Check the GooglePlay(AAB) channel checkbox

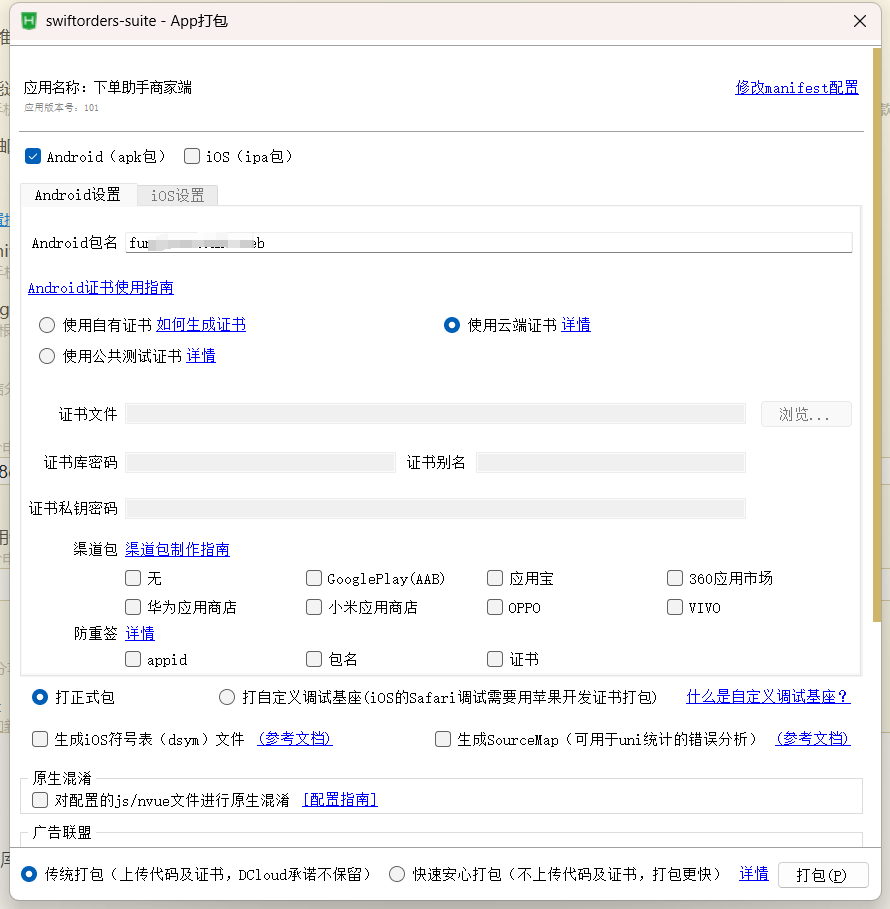314,578
